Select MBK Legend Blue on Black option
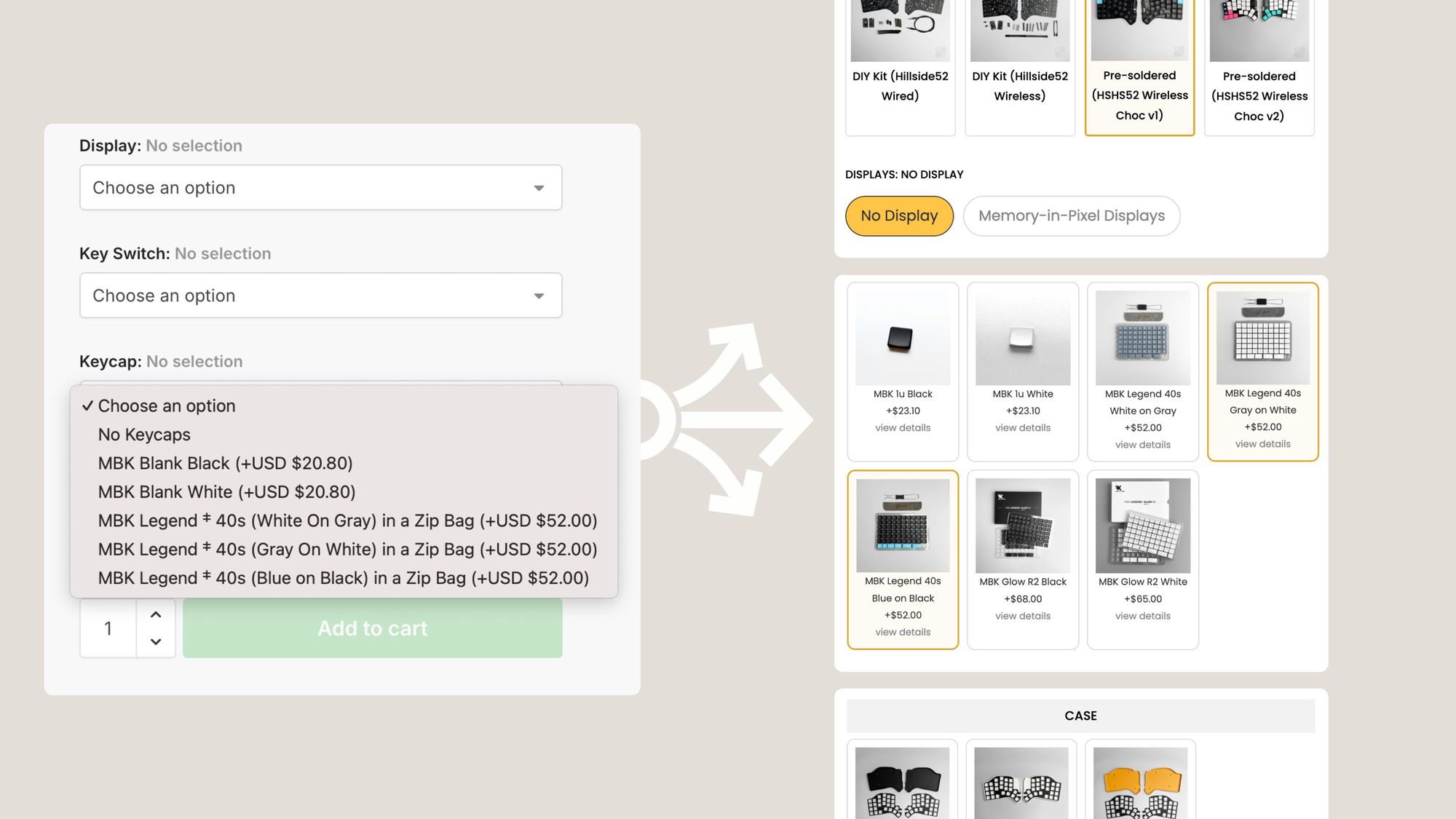 tap(343, 578)
